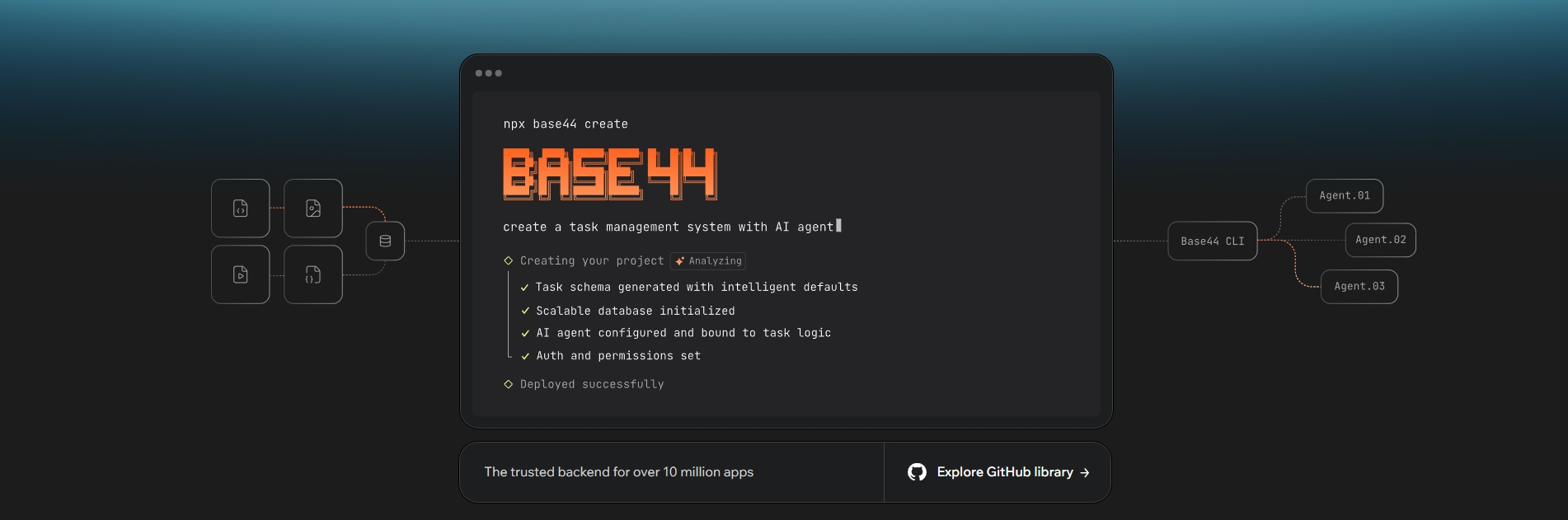
Task: Select the Agent.01 node
Action: 1345,196
